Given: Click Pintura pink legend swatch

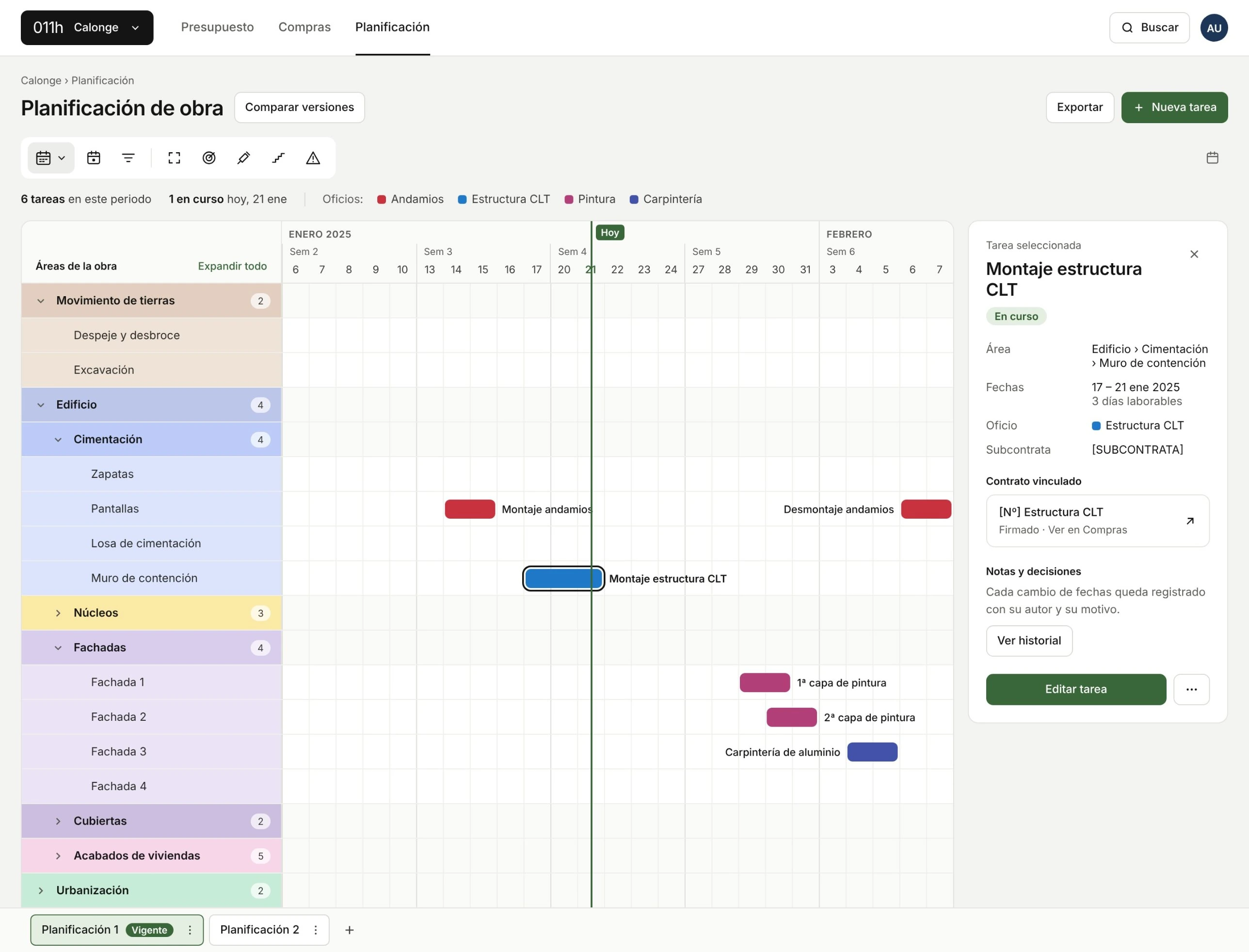Looking at the screenshot, I should [569, 200].
